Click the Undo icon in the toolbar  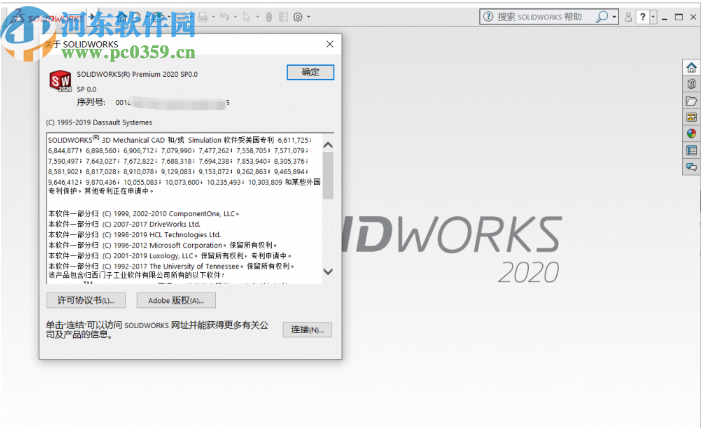(224, 17)
